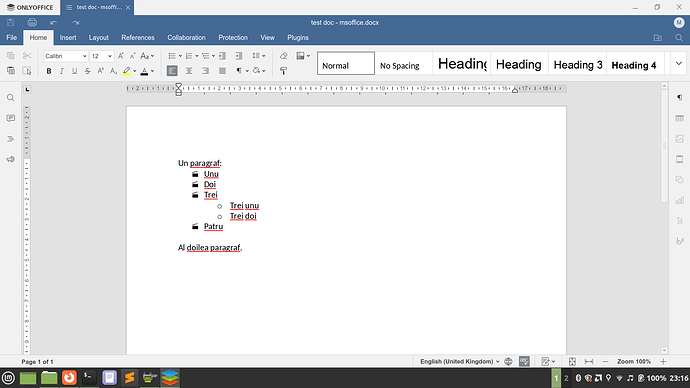
Task: Click the Select All icon
Action: tap(27, 71)
